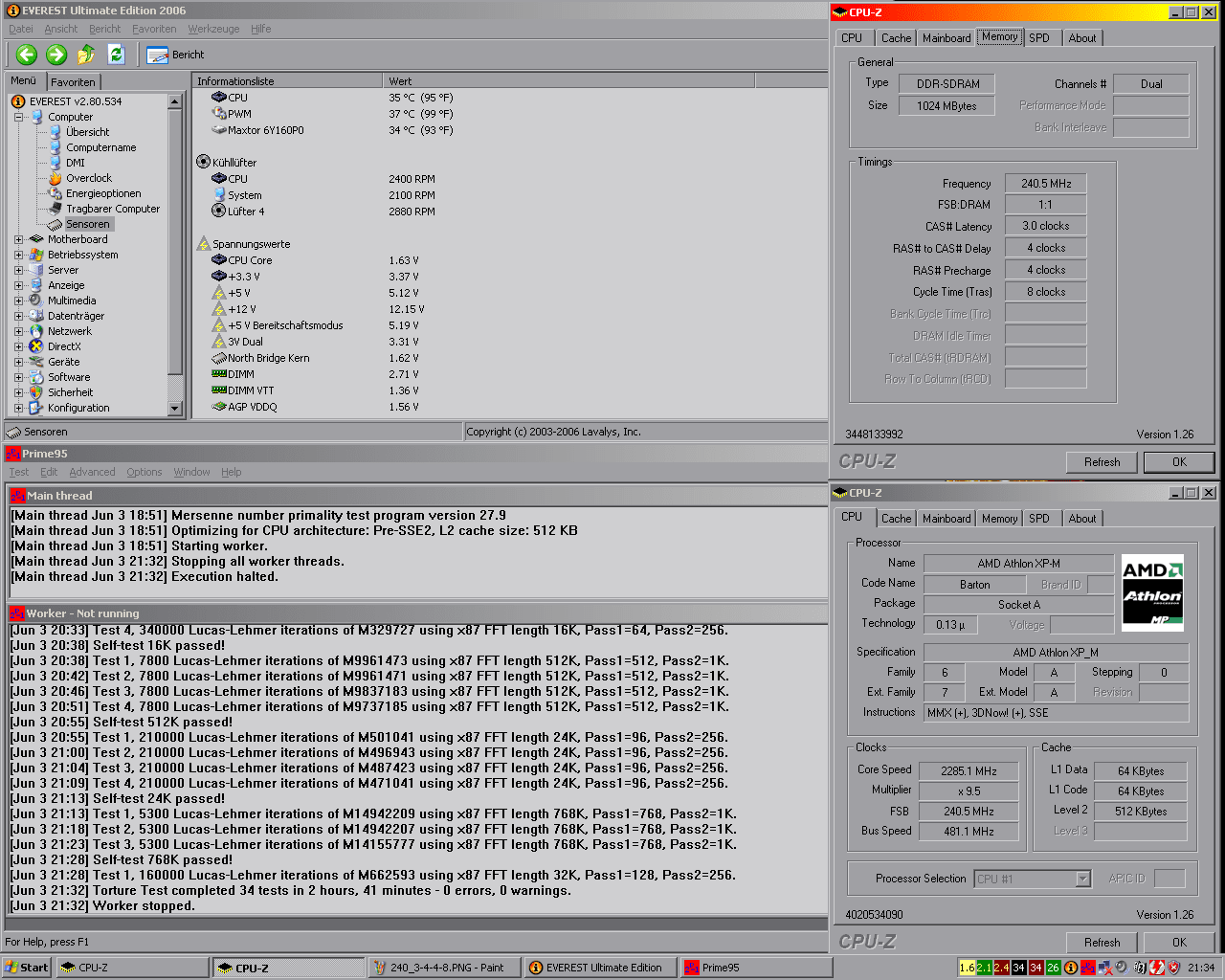Expand the Server tree node
Image resolution: width=1225 pixels, height=980 pixels.
tap(18, 270)
